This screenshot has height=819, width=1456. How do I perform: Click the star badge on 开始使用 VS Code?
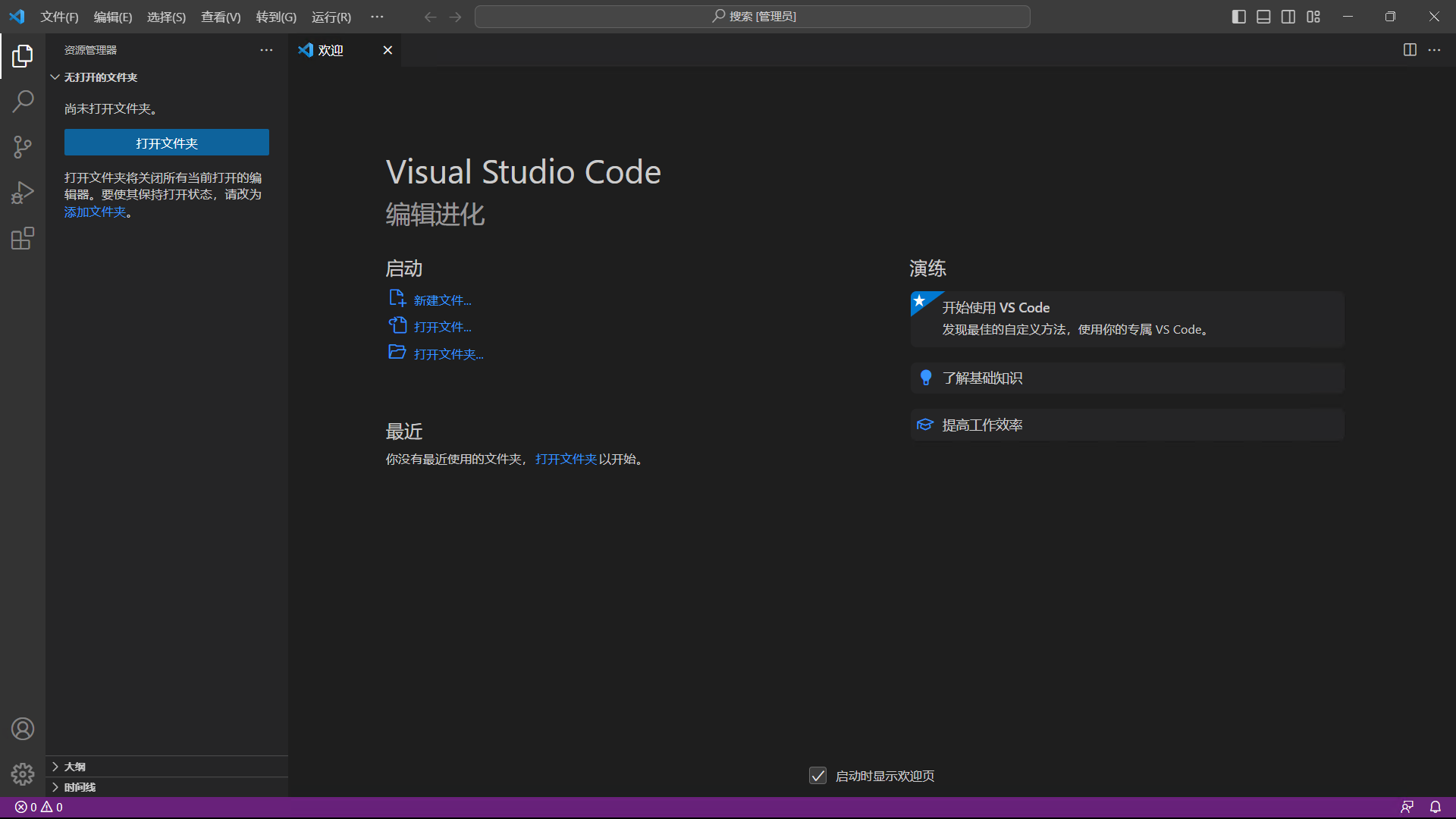coord(920,301)
